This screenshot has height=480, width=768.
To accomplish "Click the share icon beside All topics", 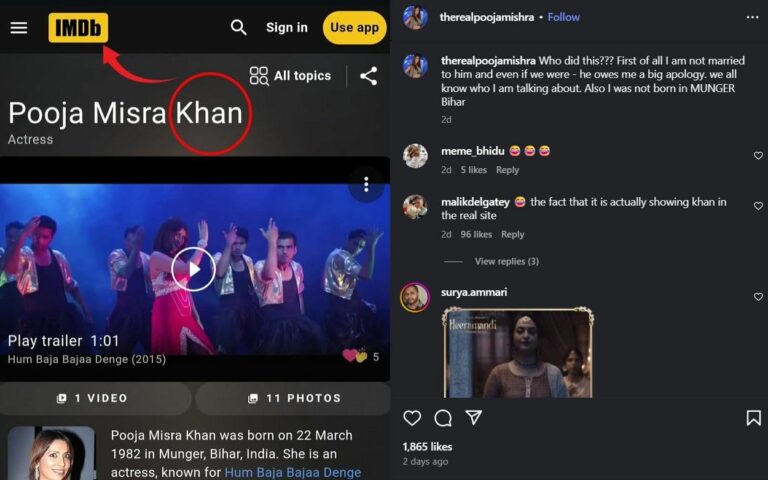I will [368, 76].
